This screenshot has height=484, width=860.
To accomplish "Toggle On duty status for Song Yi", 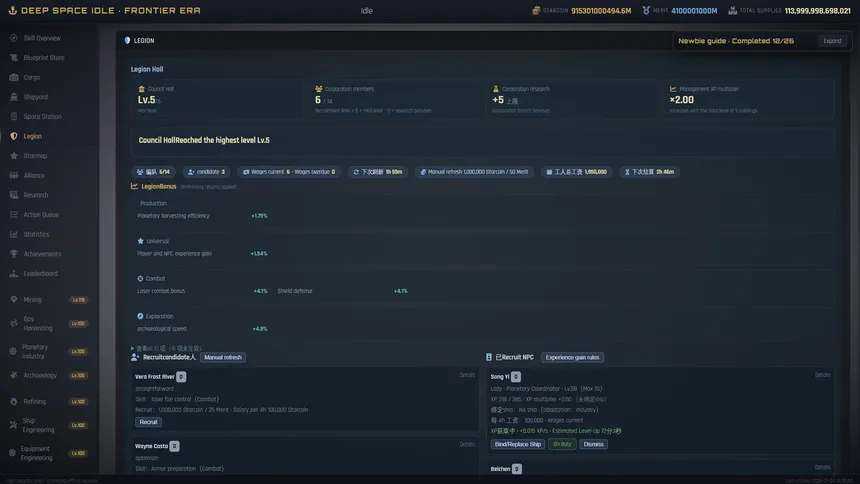I will click(562, 444).
